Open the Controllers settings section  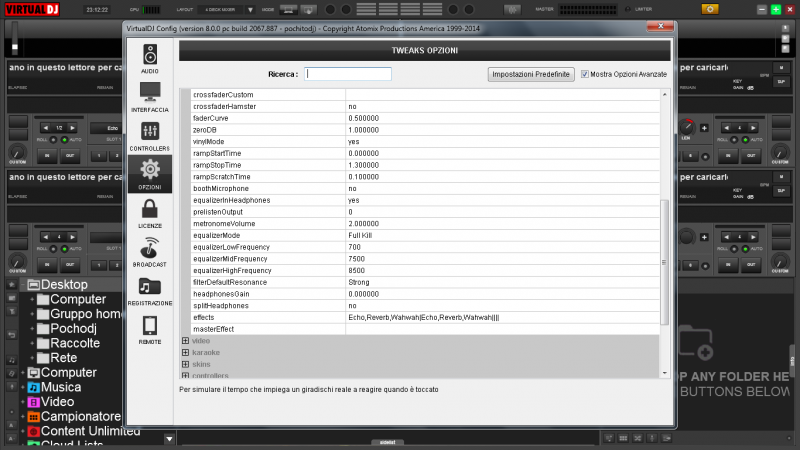(149, 136)
